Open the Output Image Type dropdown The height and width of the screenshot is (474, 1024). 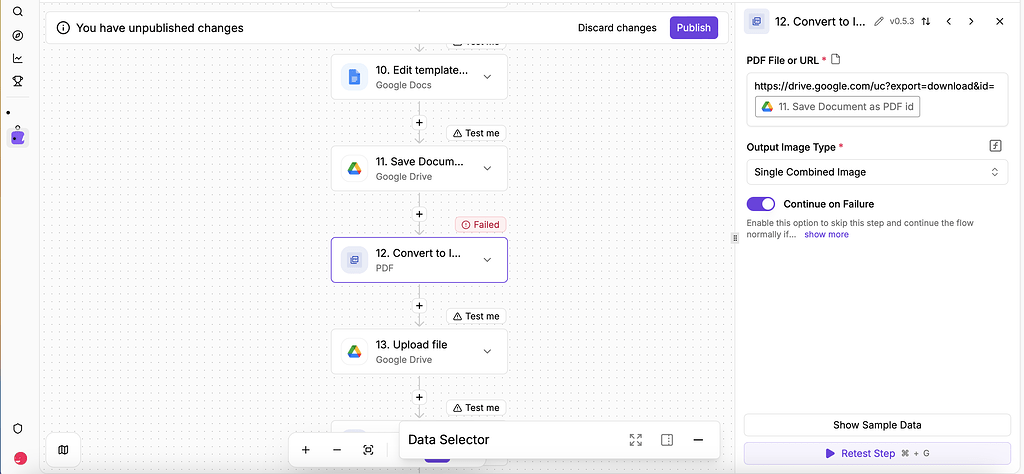pos(877,172)
